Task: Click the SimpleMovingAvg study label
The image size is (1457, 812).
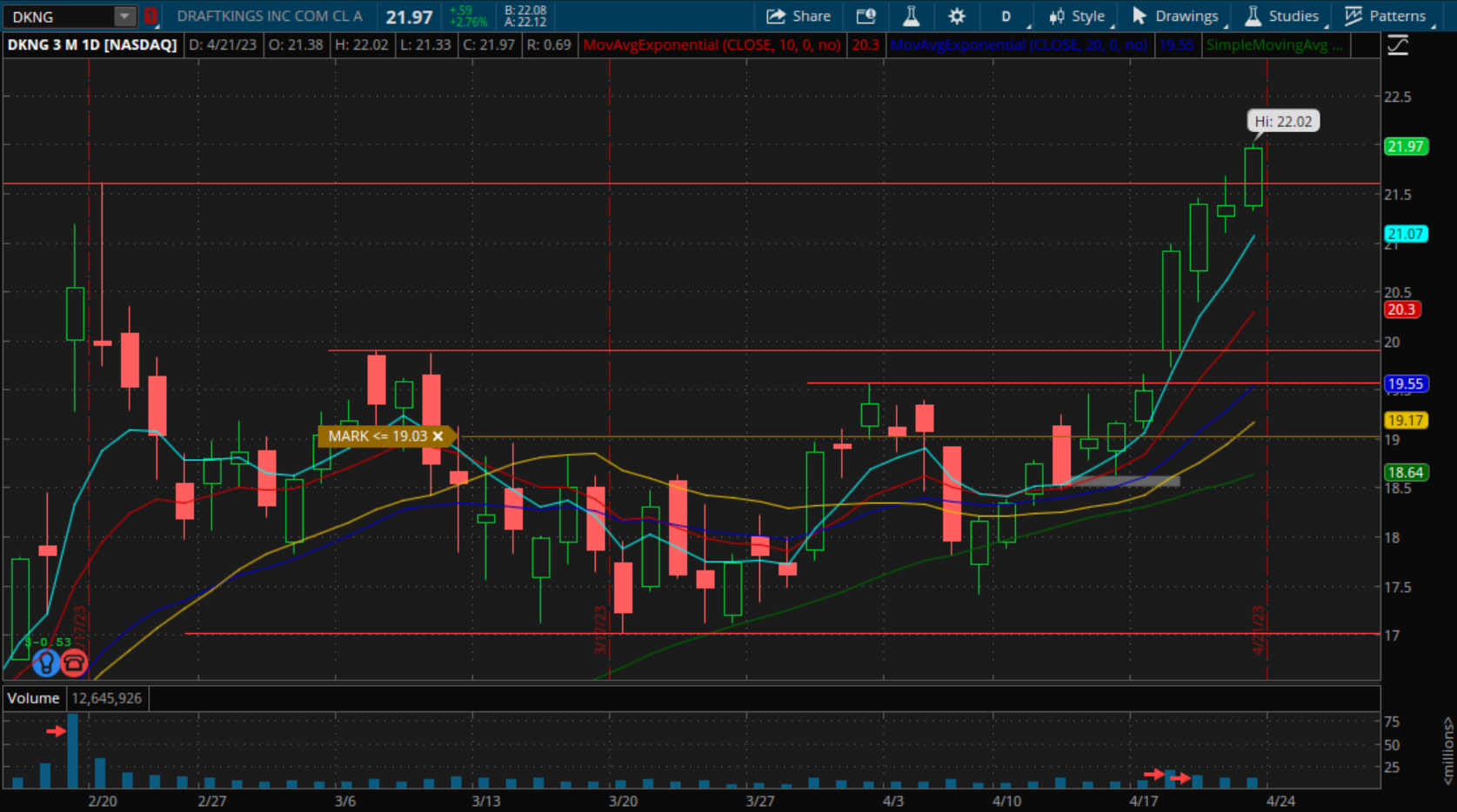Action: [1274, 45]
